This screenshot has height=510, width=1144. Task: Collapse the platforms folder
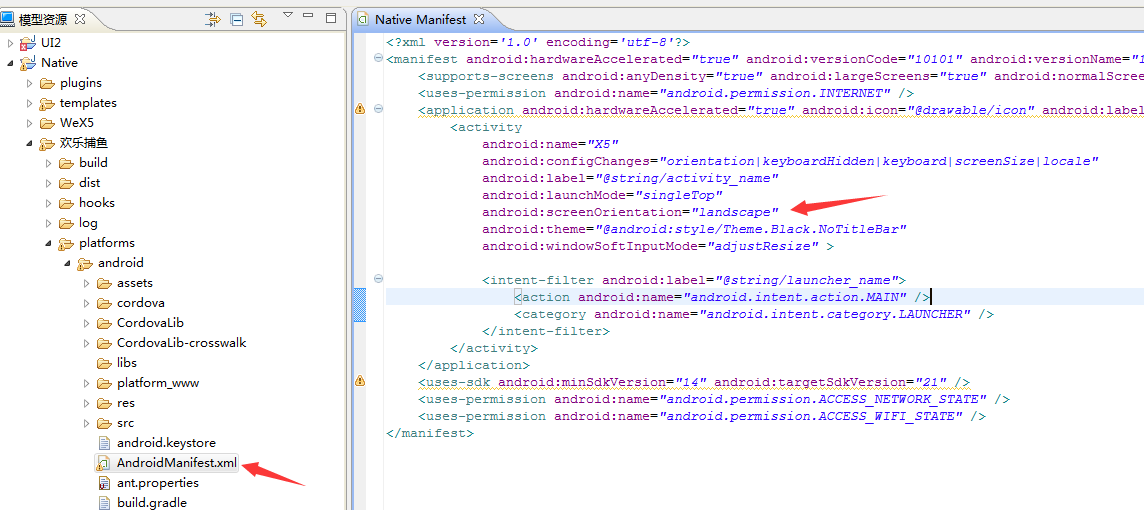point(49,243)
